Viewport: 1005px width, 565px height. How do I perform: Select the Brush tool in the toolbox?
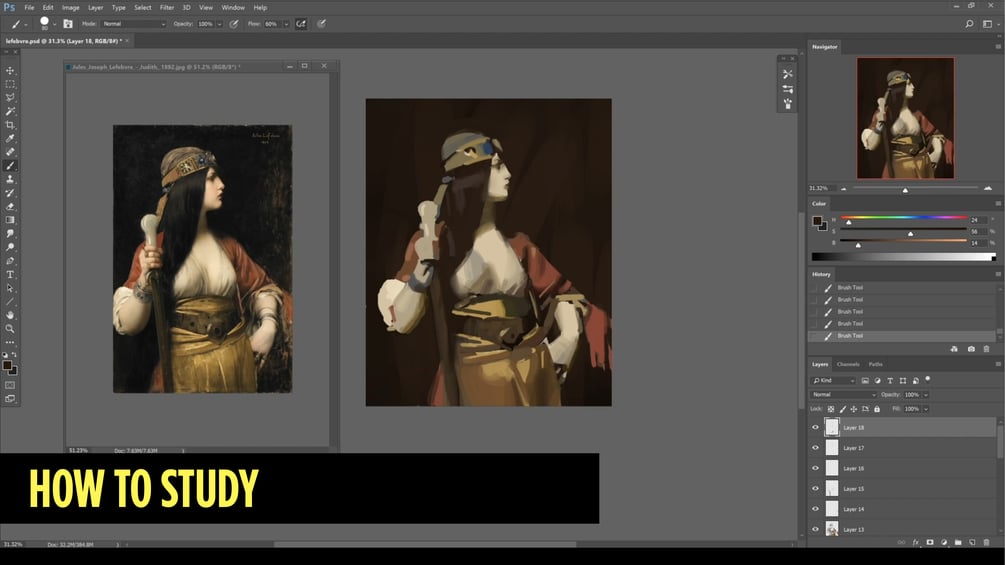tap(10, 166)
